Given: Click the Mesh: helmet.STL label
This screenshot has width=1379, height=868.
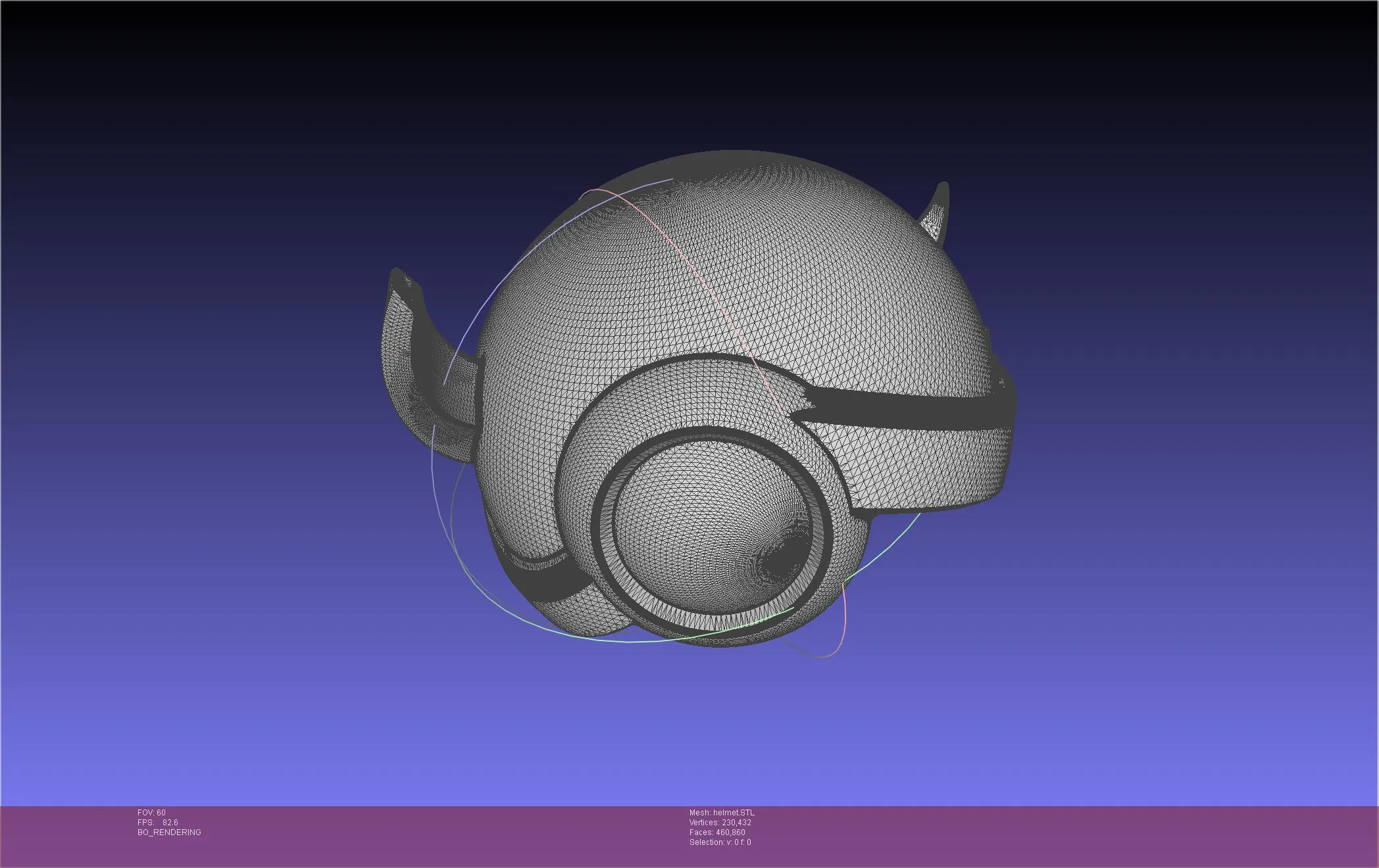Looking at the screenshot, I should 722,813.
